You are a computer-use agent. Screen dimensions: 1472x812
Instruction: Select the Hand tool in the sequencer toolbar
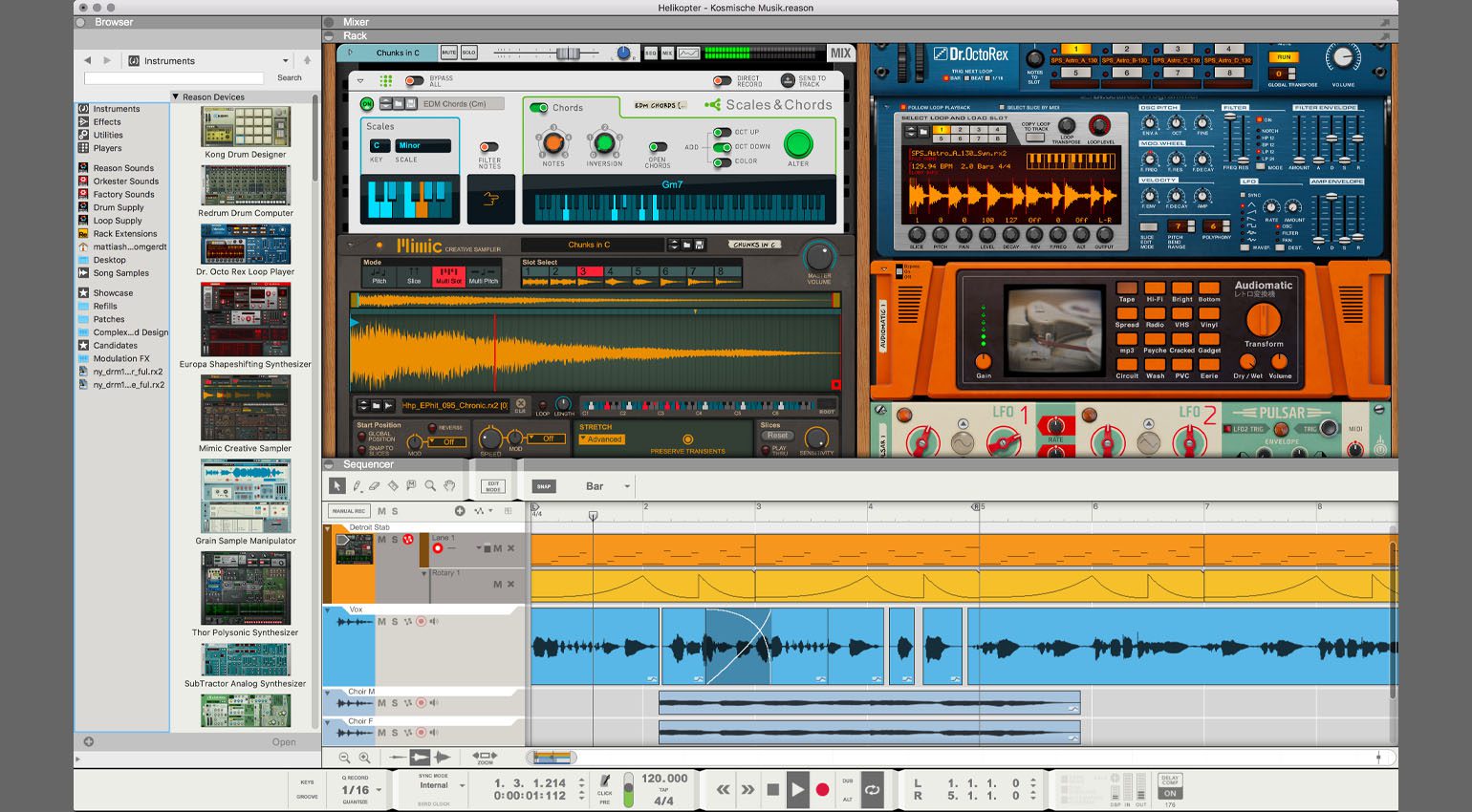click(x=449, y=486)
